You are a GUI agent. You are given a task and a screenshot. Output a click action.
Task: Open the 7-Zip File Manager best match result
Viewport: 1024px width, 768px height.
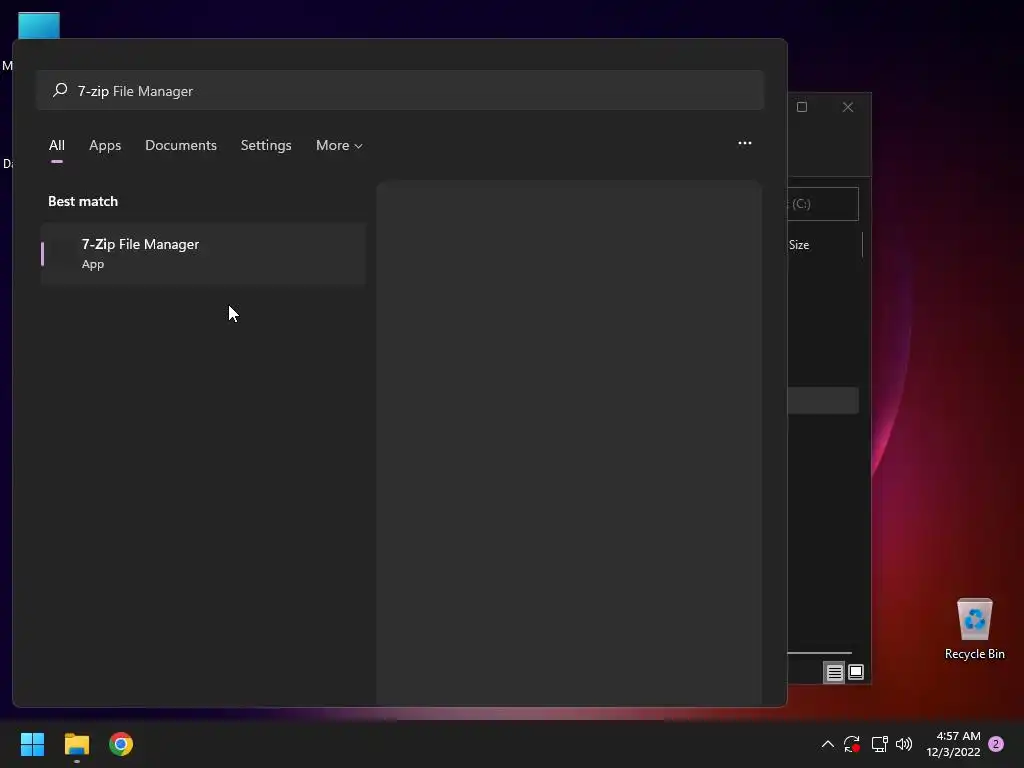(x=203, y=253)
